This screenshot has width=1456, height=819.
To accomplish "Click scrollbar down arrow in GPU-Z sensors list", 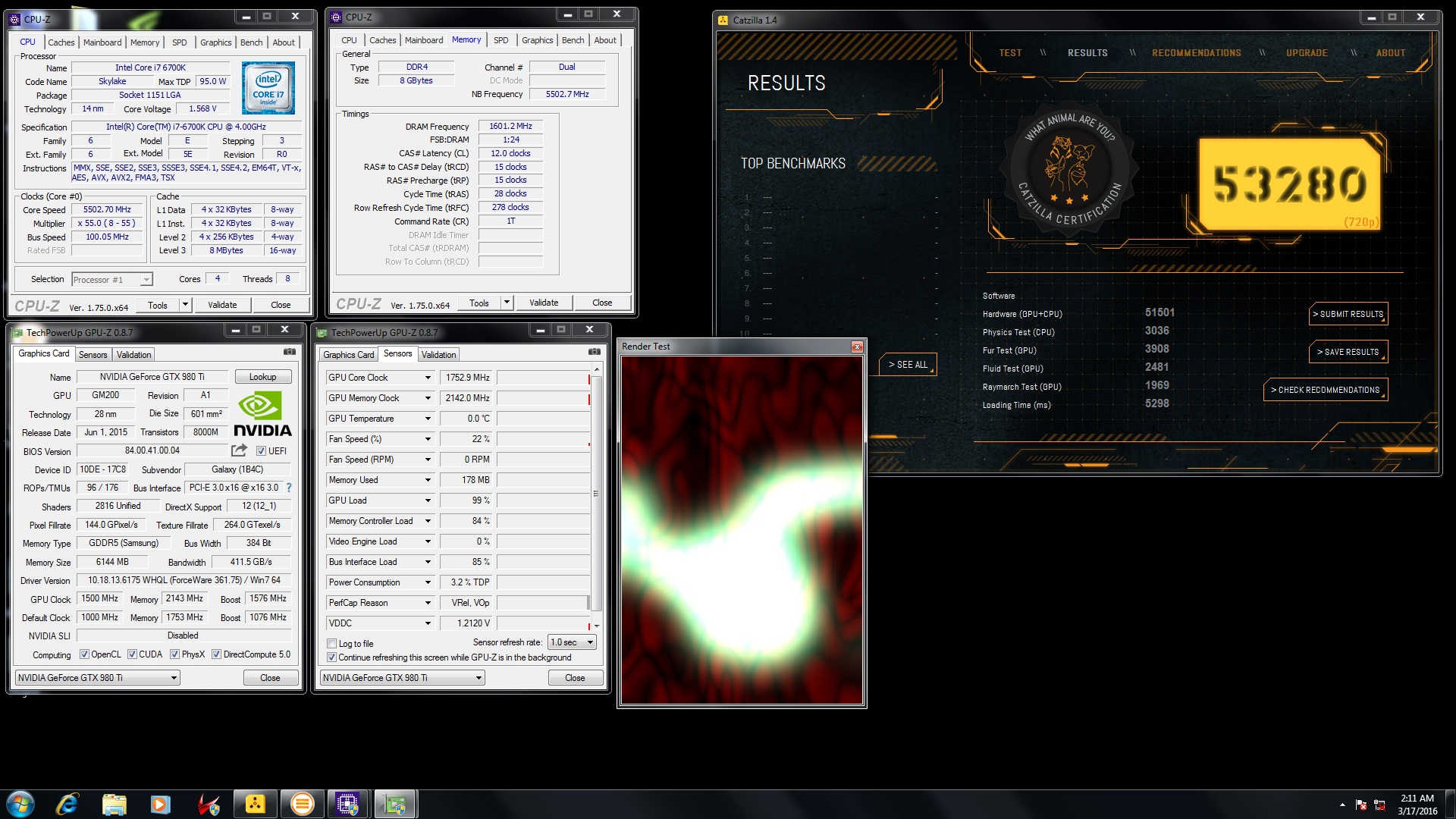I will point(596,626).
